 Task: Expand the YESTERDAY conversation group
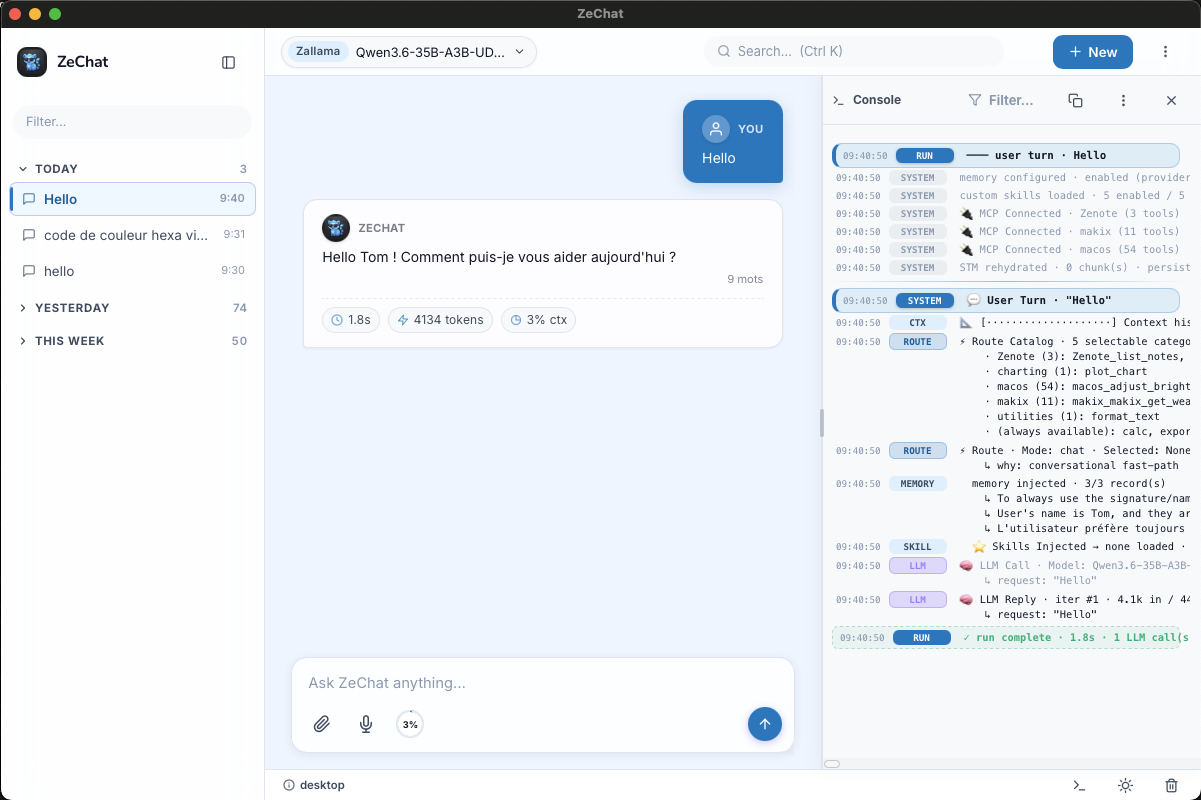click(x=133, y=308)
